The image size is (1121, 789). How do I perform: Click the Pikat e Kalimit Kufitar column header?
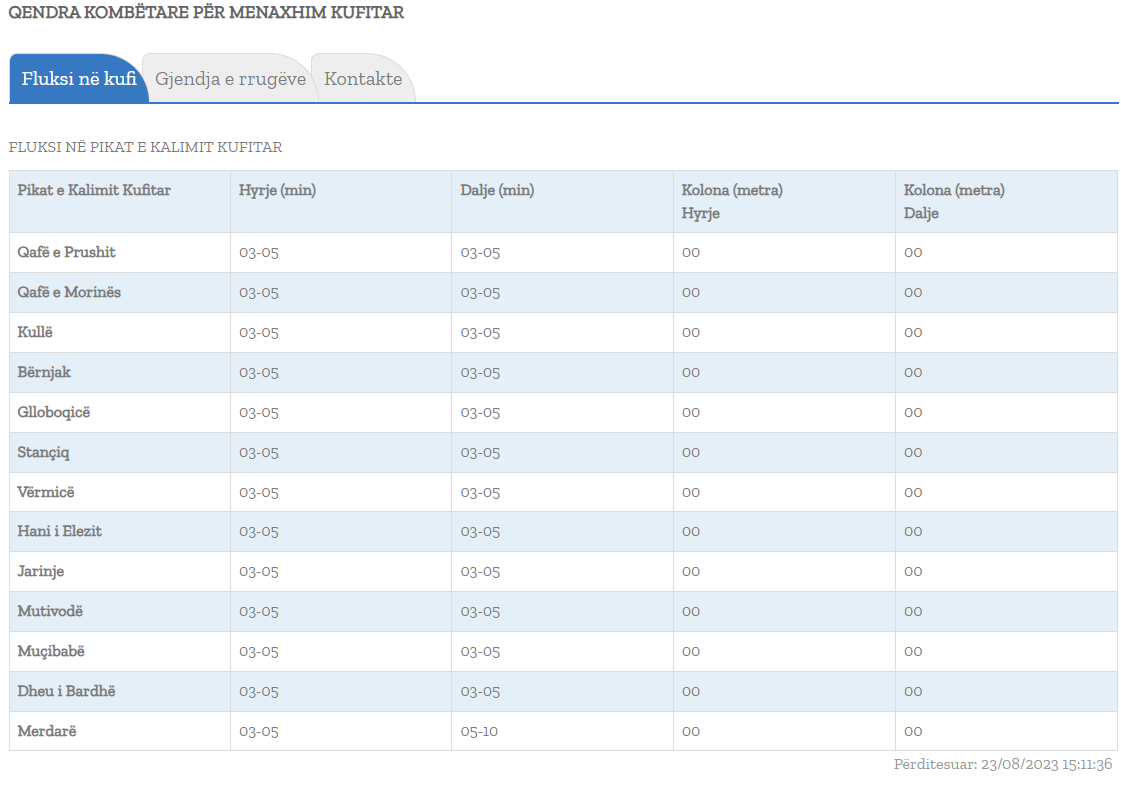(x=94, y=190)
